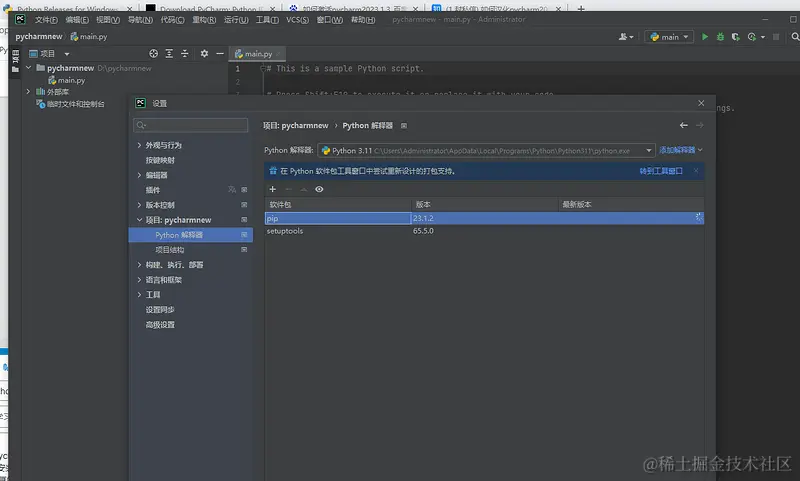Expand 构建、执行、部署 settings category

139,265
